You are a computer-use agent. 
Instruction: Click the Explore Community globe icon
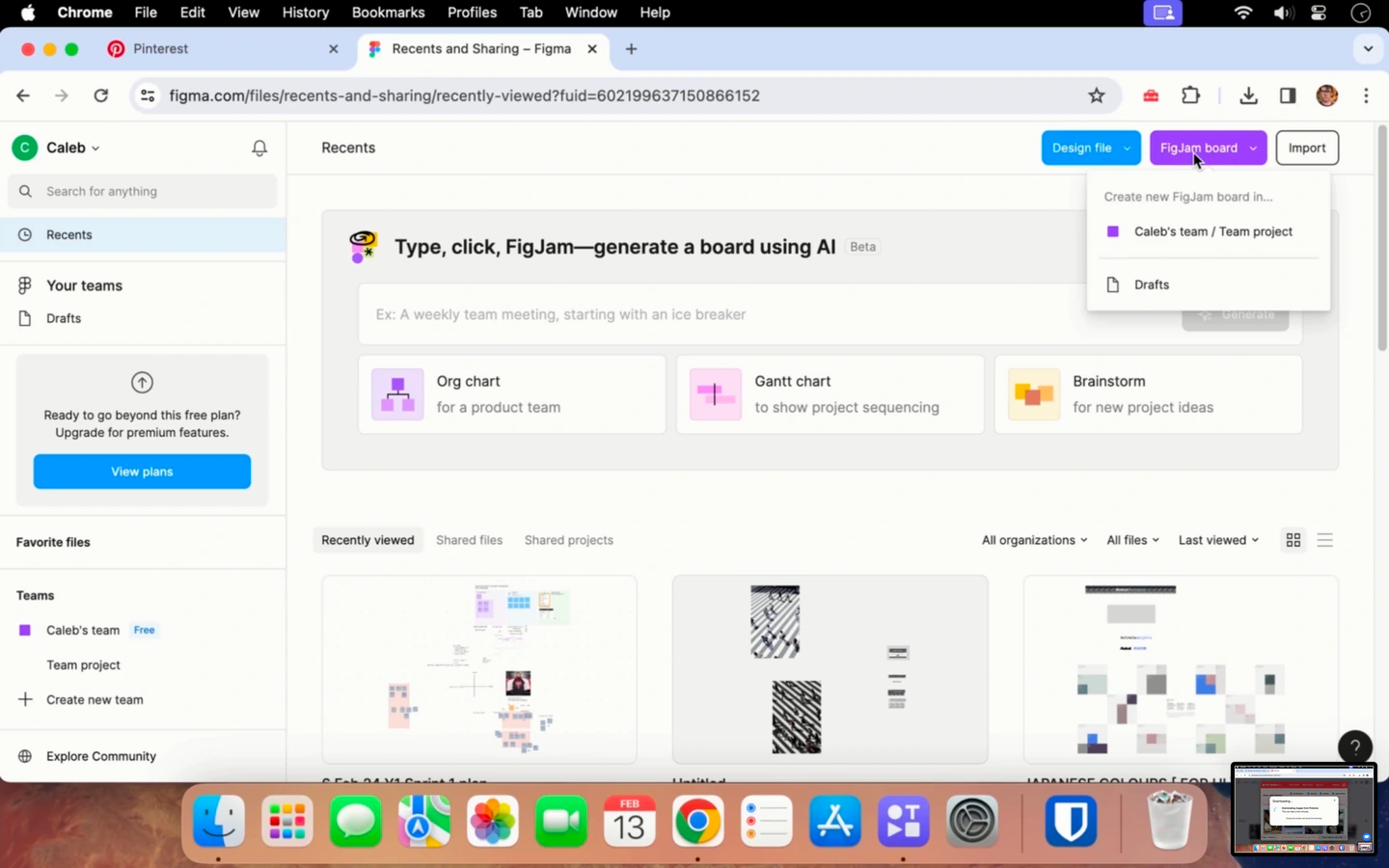click(x=25, y=756)
